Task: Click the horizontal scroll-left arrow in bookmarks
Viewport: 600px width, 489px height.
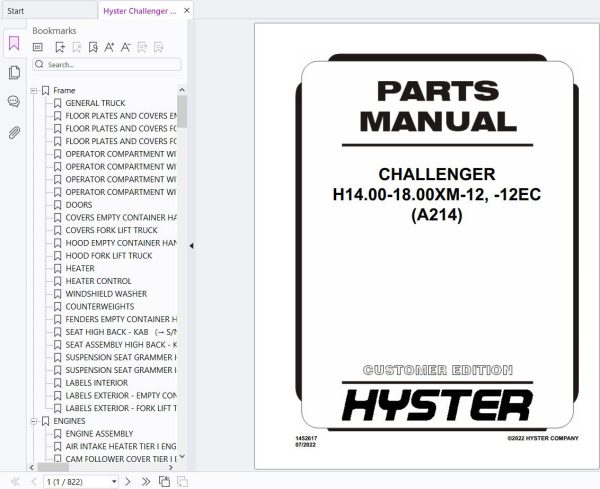Action: (x=32, y=467)
